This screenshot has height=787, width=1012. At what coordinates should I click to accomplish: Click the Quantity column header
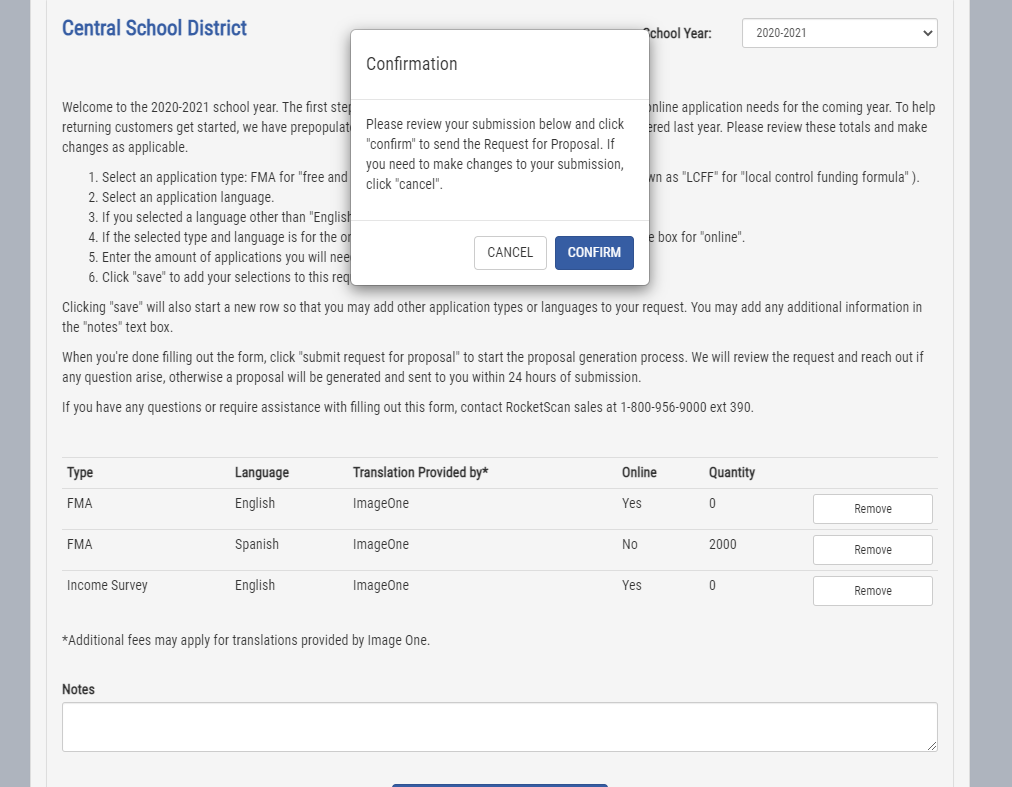732,473
